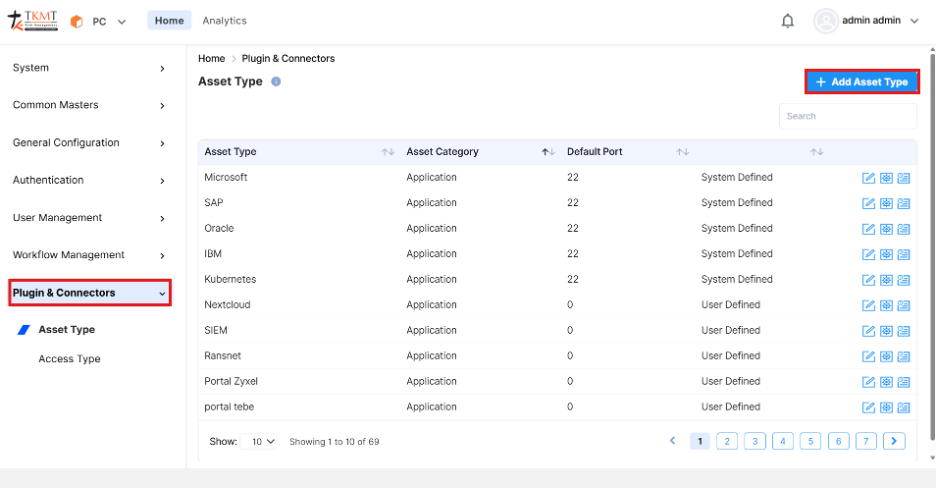This screenshot has height=488, width=936.
Task: Open the settings wheel icon for Nextcloud
Action: click(886, 305)
